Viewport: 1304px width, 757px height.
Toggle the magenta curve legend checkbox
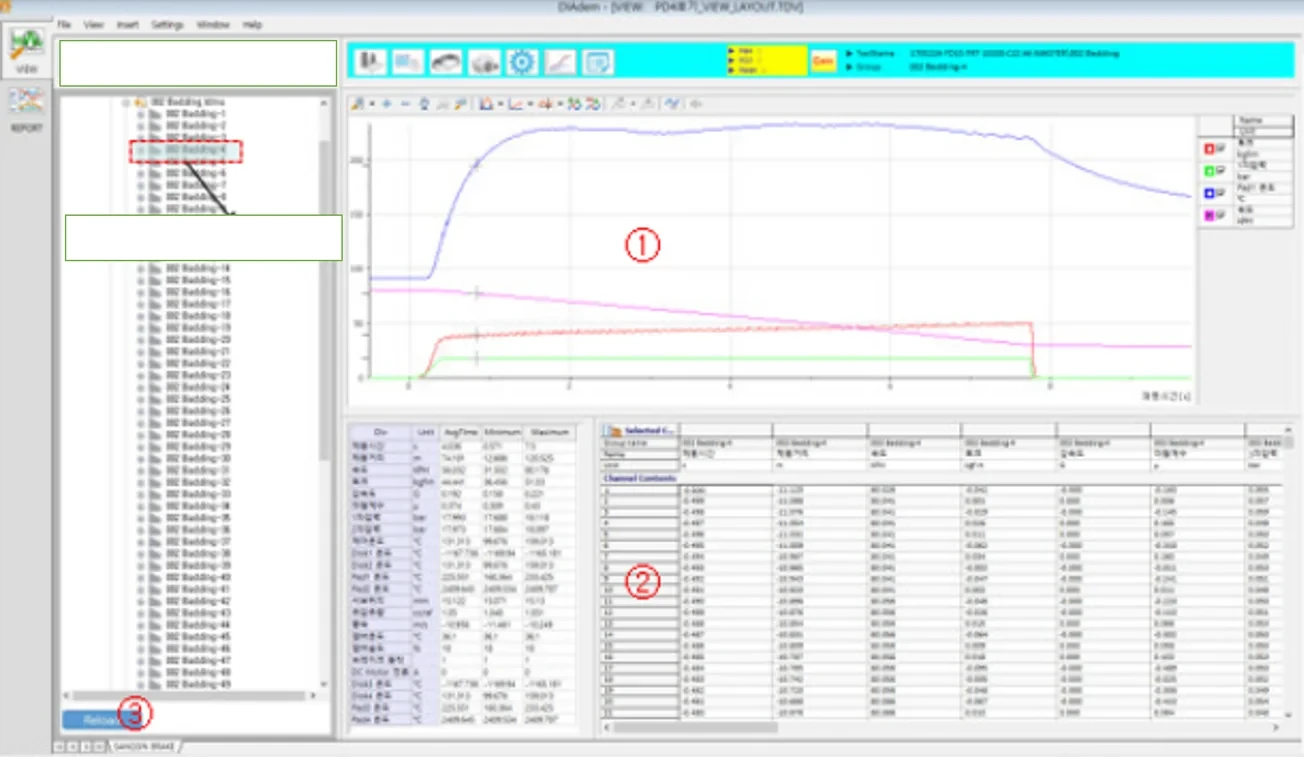[x=1220, y=215]
